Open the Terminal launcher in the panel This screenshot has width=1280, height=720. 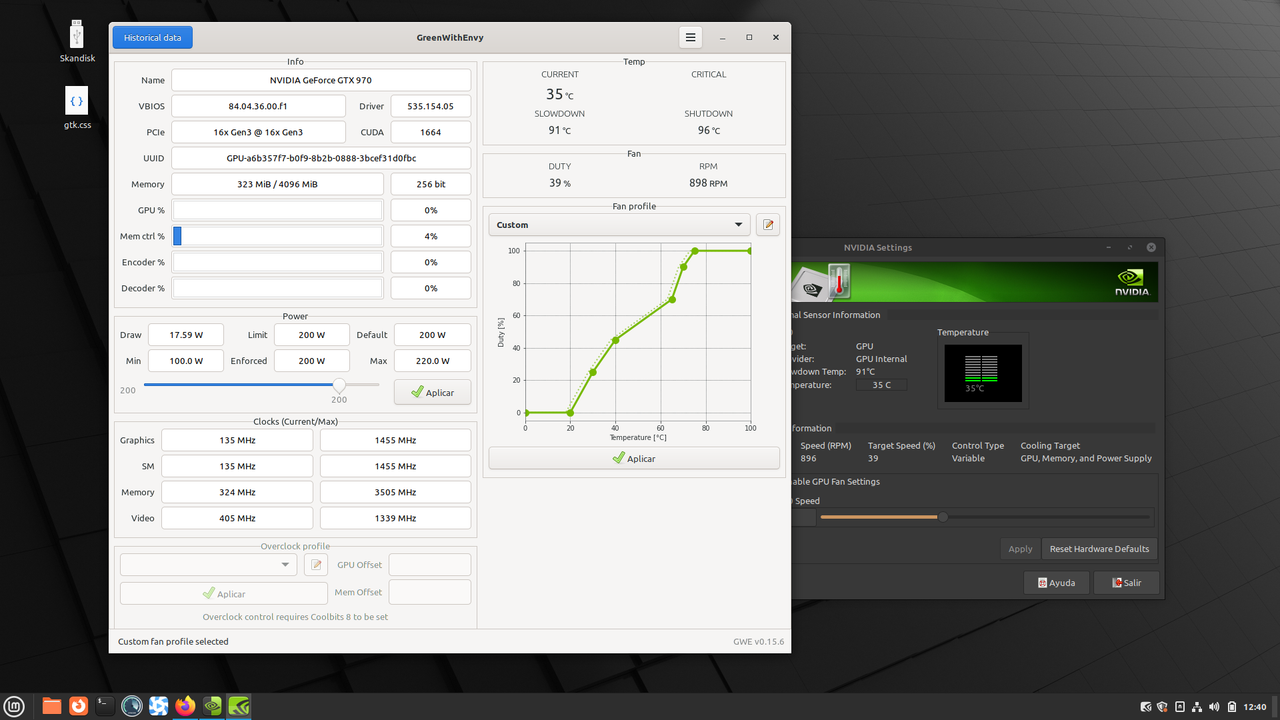104,706
